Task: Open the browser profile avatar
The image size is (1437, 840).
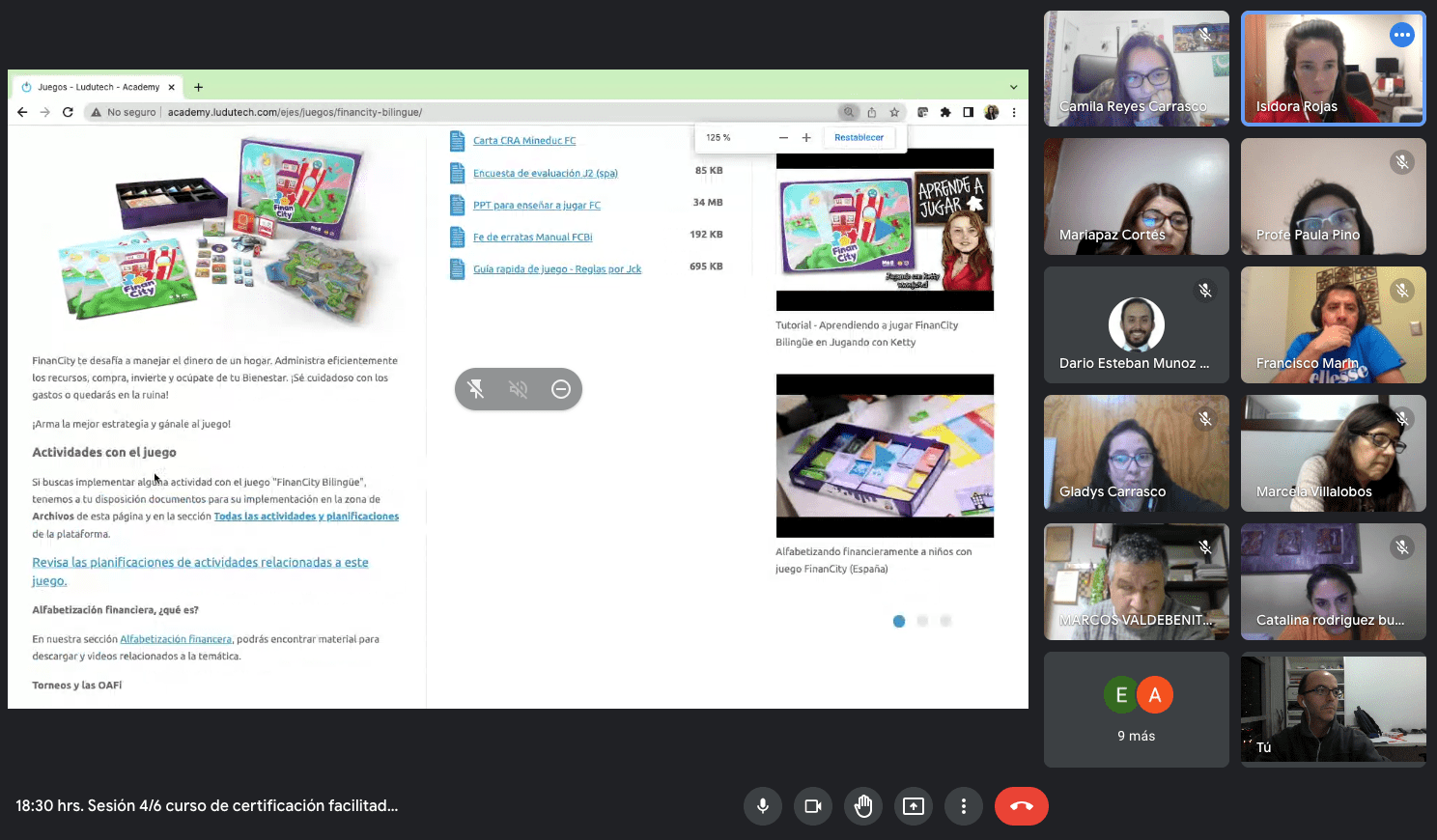Action: [x=991, y=112]
